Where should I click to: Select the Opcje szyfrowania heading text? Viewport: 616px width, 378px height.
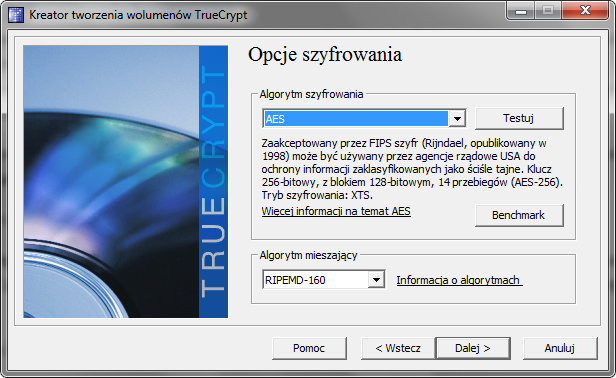pyautogui.click(x=325, y=54)
